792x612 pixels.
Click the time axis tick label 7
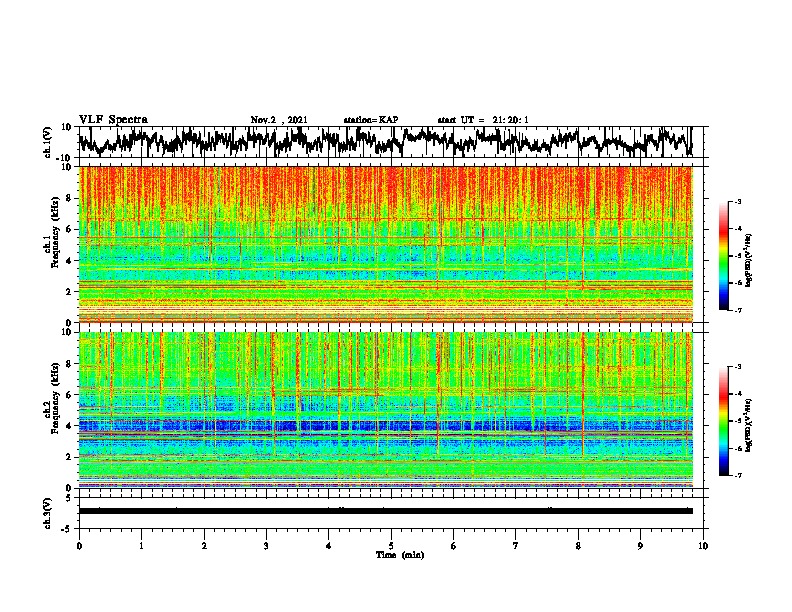[x=516, y=546]
